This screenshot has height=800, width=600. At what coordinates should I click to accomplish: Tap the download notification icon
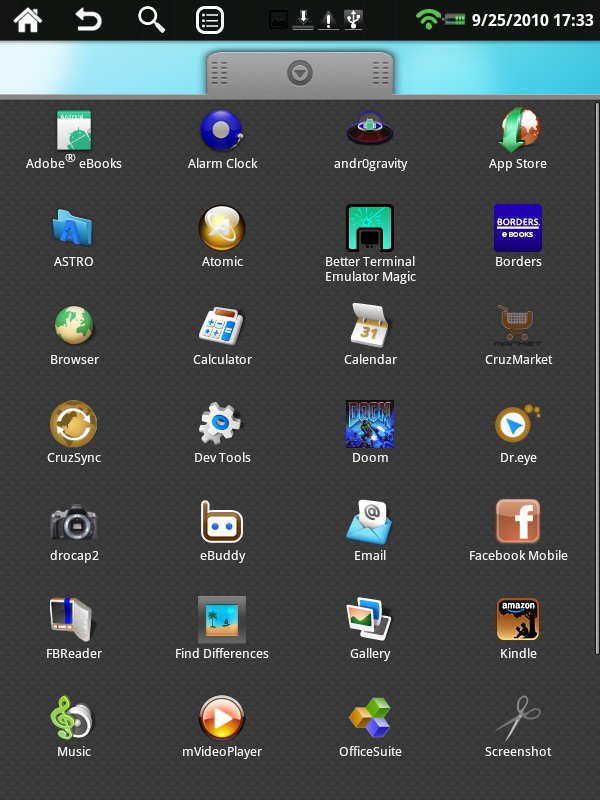(303, 20)
